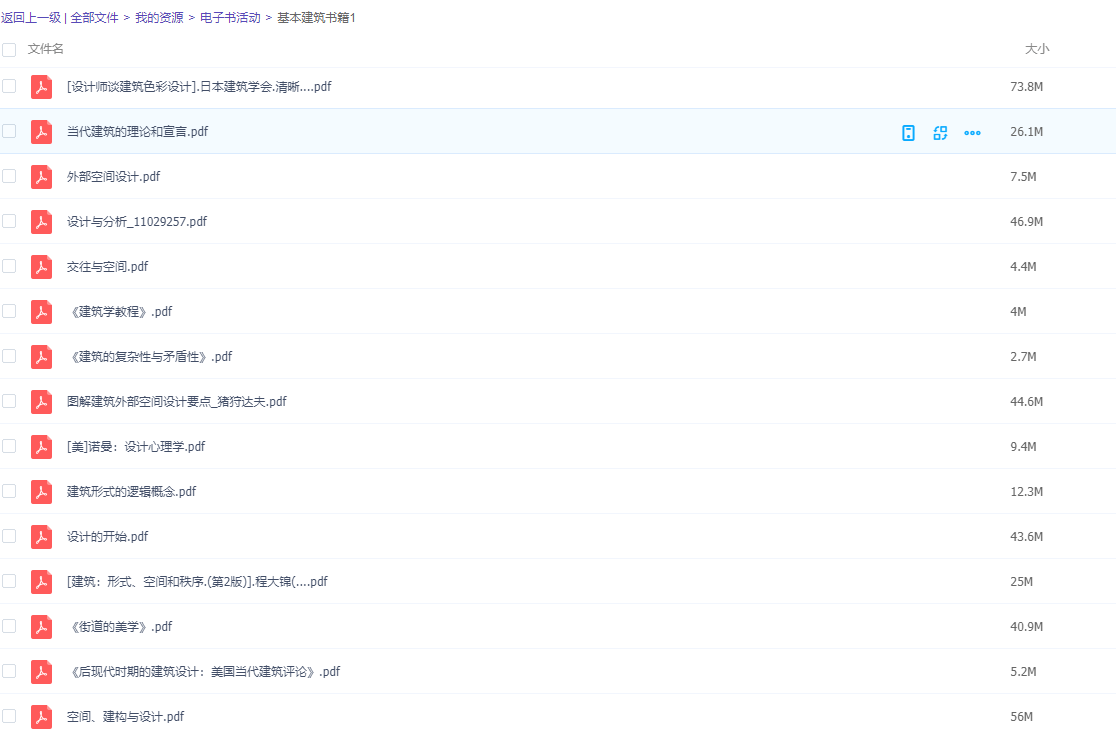
Task: Check the box for 外部空间设计.pdf
Action: [x=9, y=176]
